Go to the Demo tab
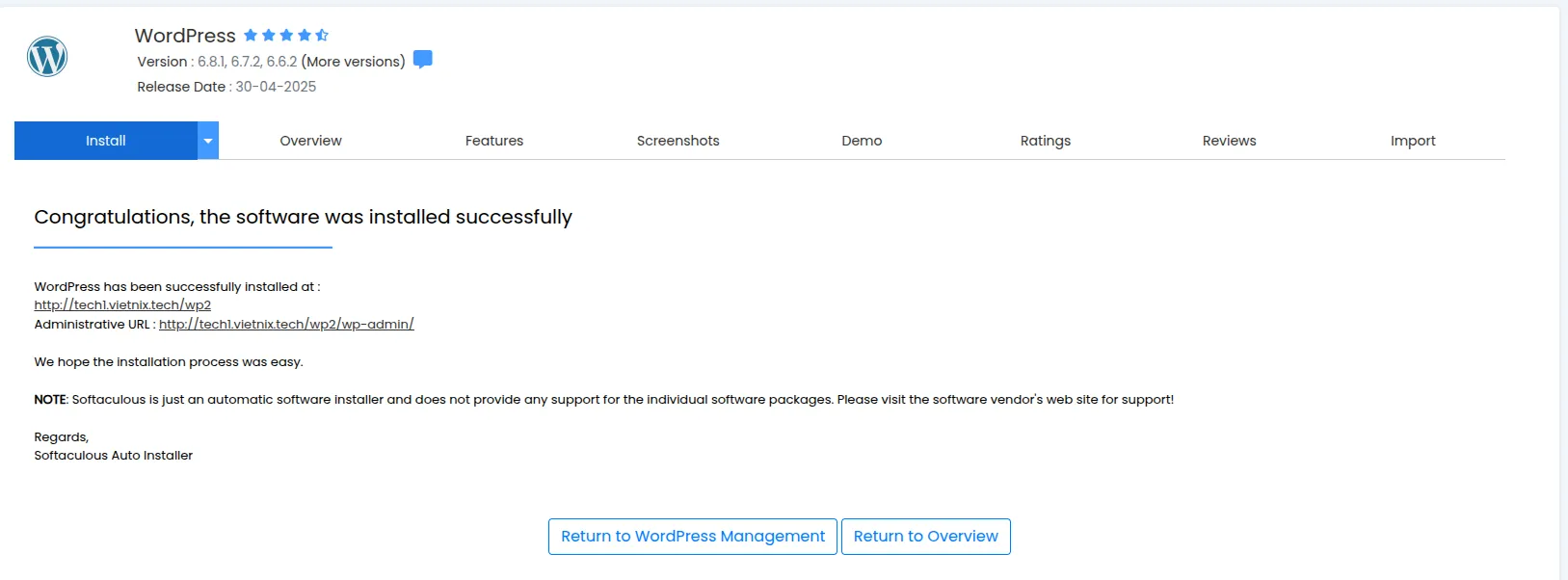 coord(862,141)
